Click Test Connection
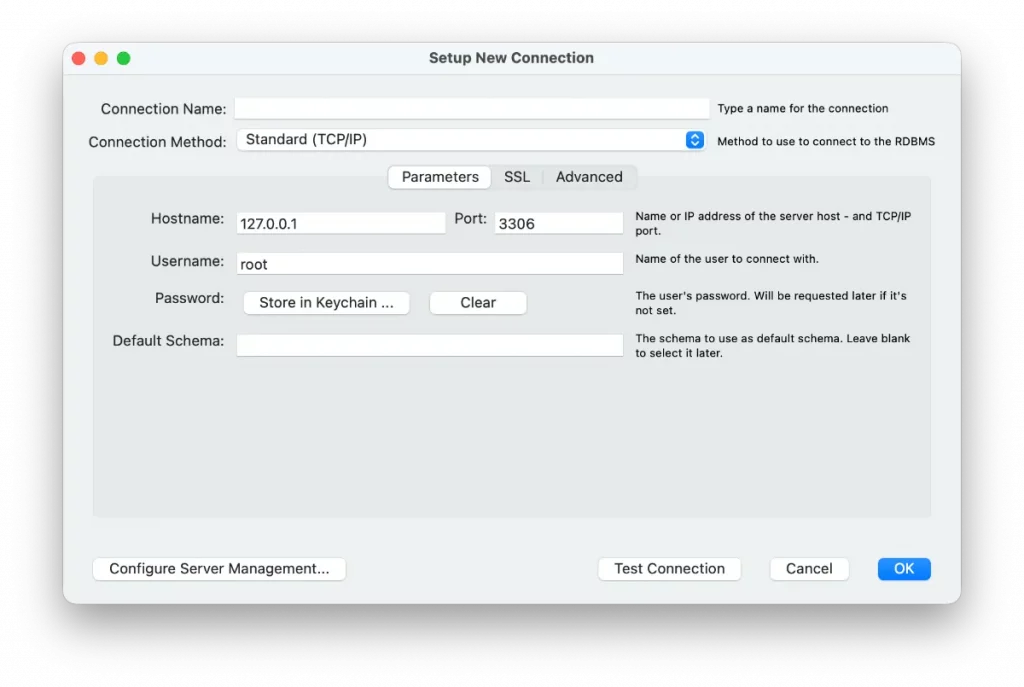1024x687 pixels. (x=669, y=568)
